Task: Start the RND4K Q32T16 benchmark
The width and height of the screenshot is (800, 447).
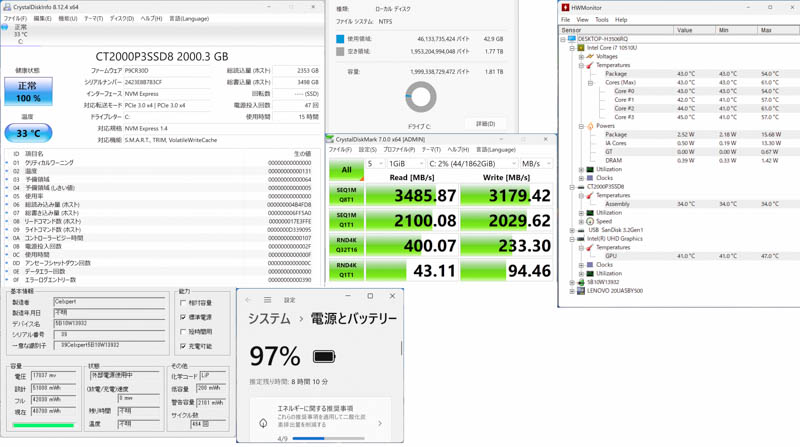Action: click(x=346, y=246)
